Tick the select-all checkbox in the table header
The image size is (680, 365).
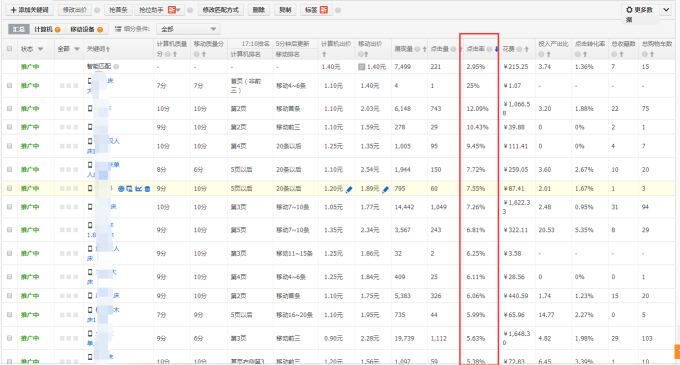tap(10, 49)
